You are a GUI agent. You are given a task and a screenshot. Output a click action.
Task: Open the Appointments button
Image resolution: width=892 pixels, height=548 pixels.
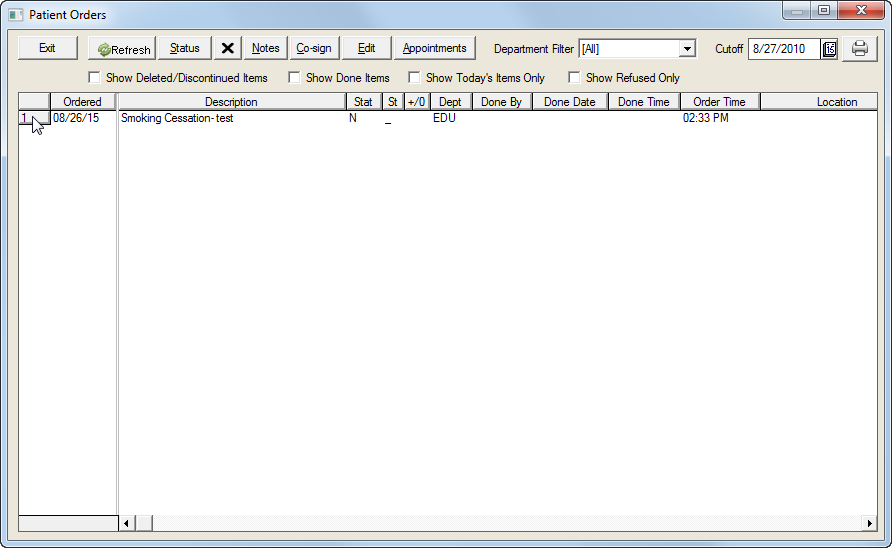(434, 49)
